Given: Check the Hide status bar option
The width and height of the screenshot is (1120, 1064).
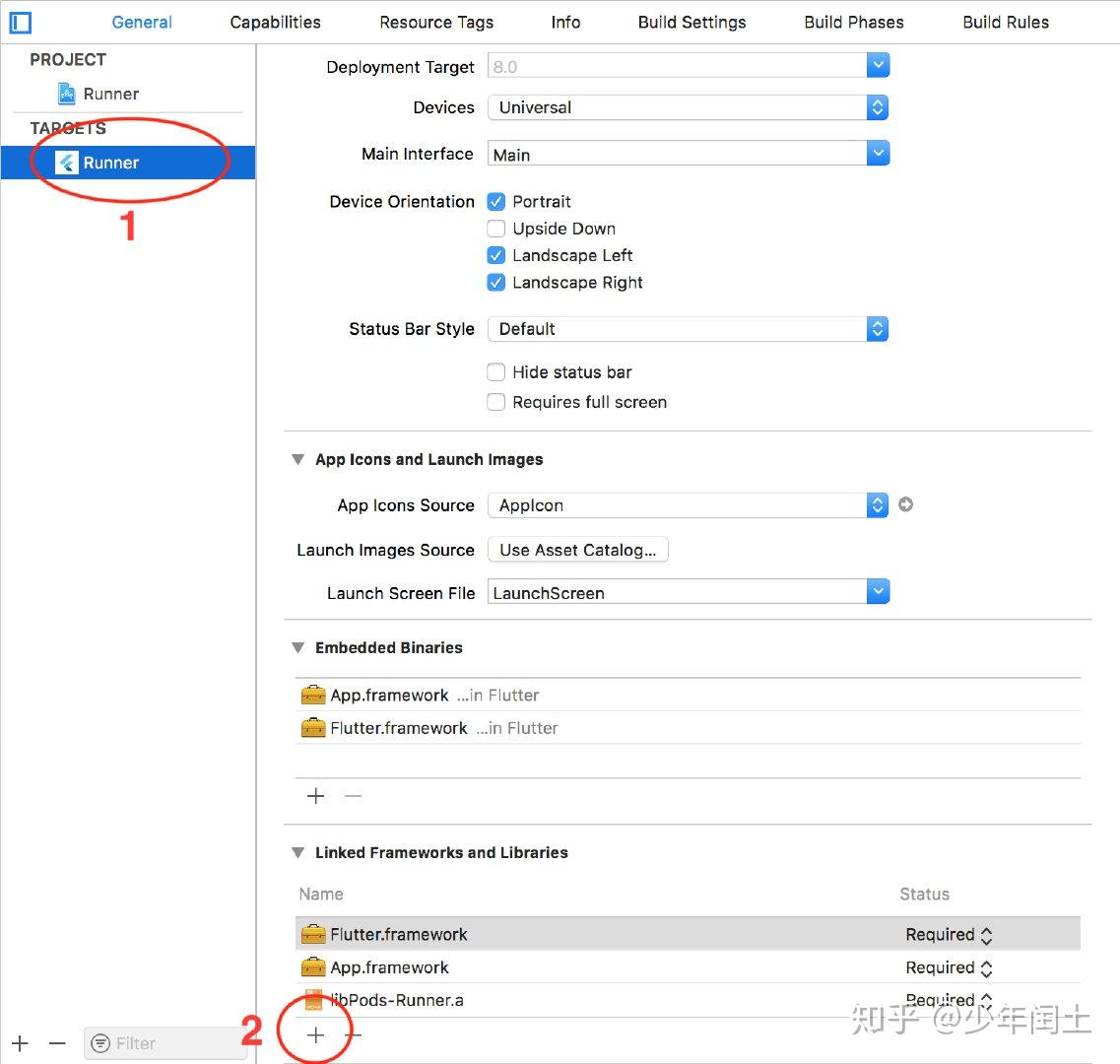Looking at the screenshot, I should click(496, 372).
